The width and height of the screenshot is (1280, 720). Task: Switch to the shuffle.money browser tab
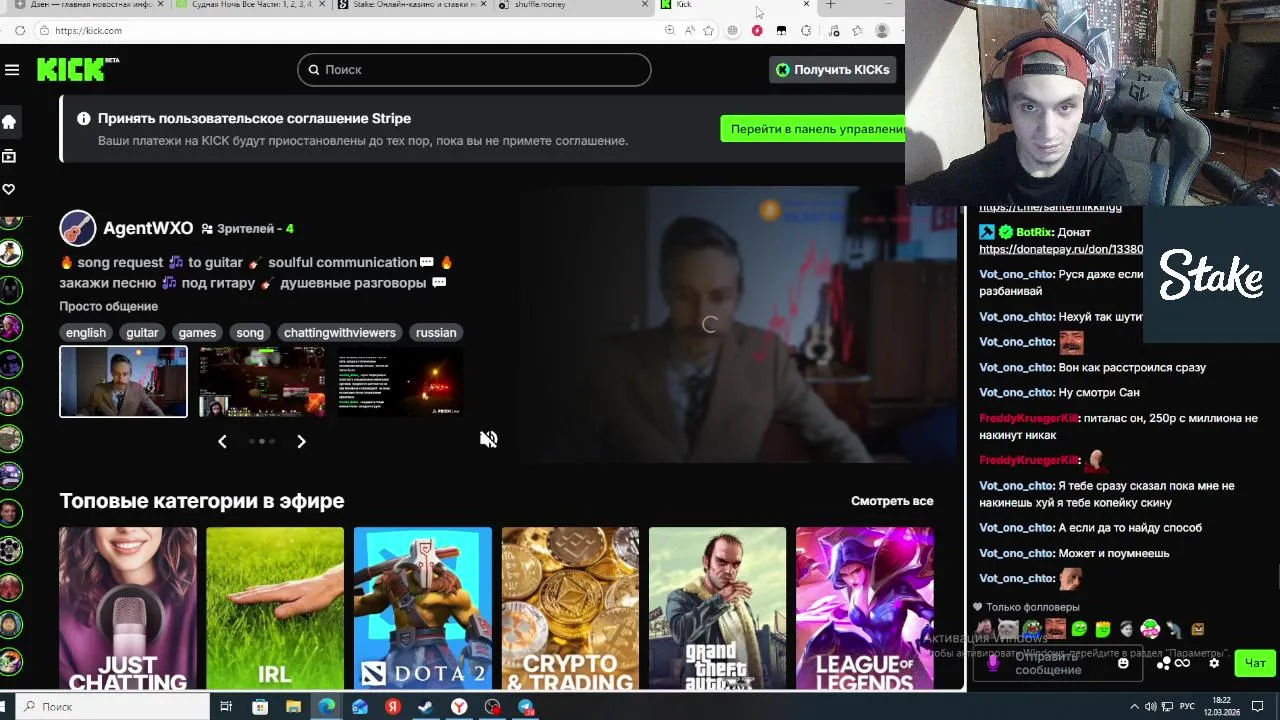572,5
